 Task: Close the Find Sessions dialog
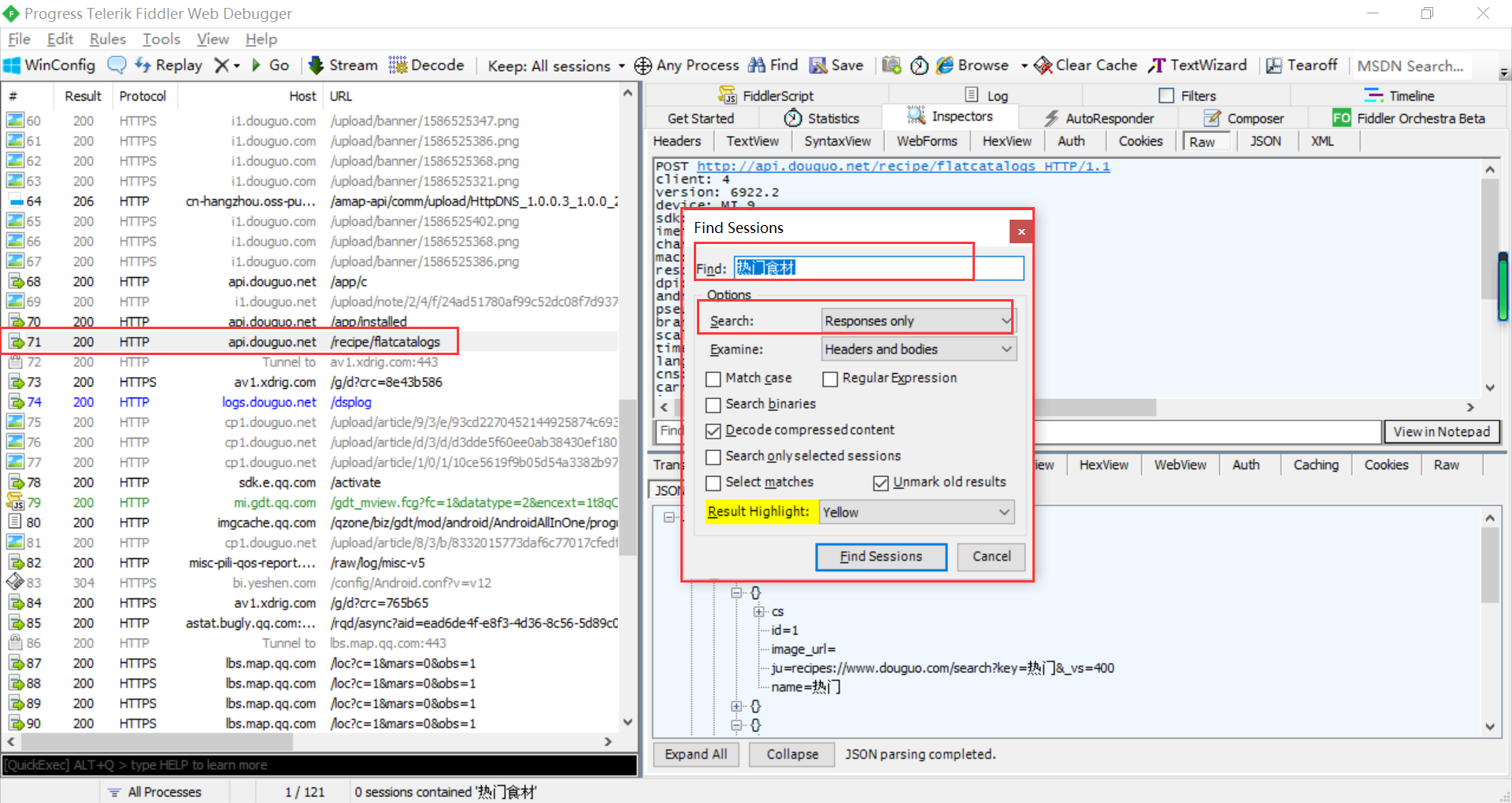point(1021,231)
